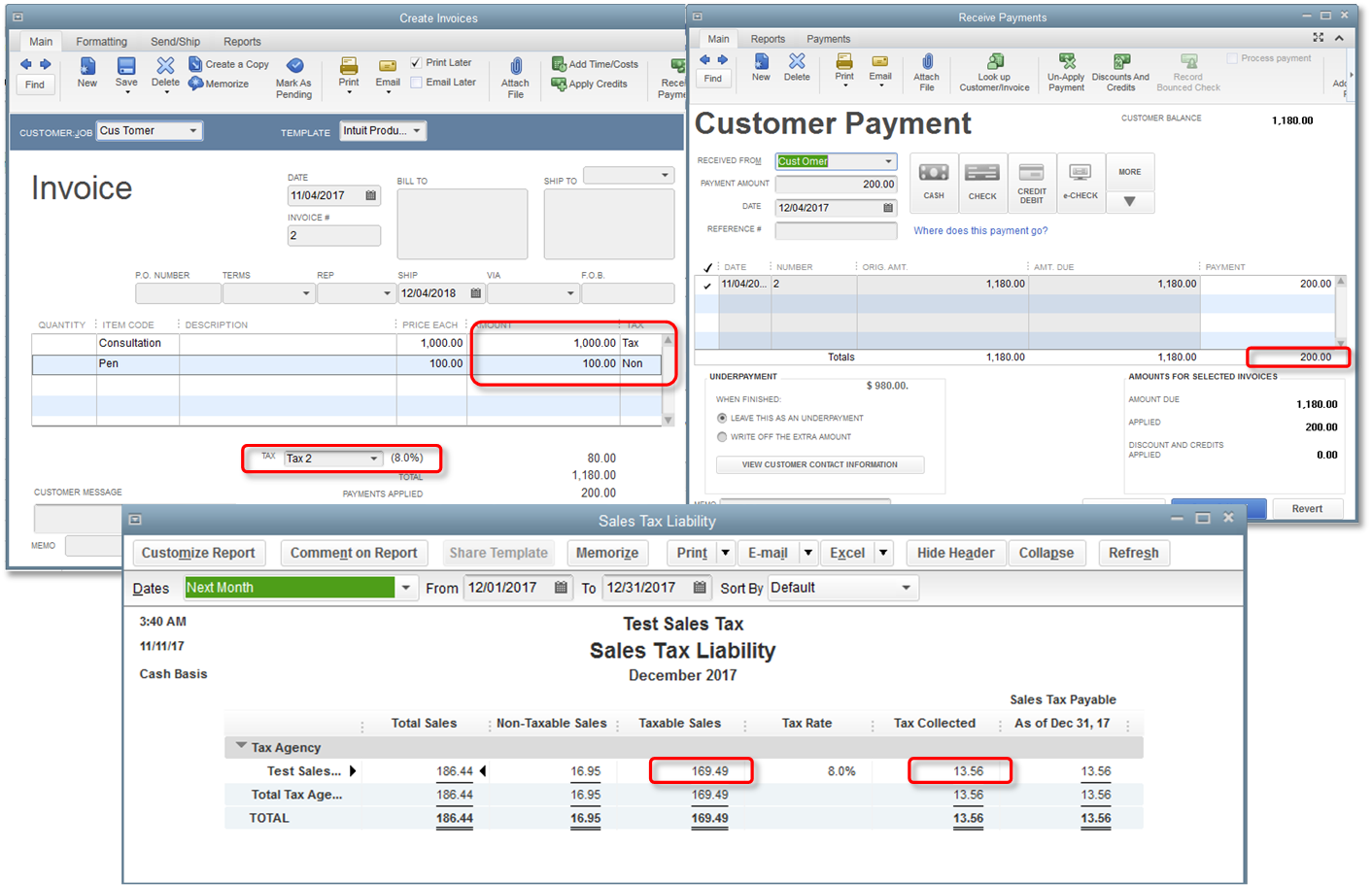Open Tax 2 sales tax item dropdown
The width and height of the screenshot is (1372, 885).
(373, 459)
